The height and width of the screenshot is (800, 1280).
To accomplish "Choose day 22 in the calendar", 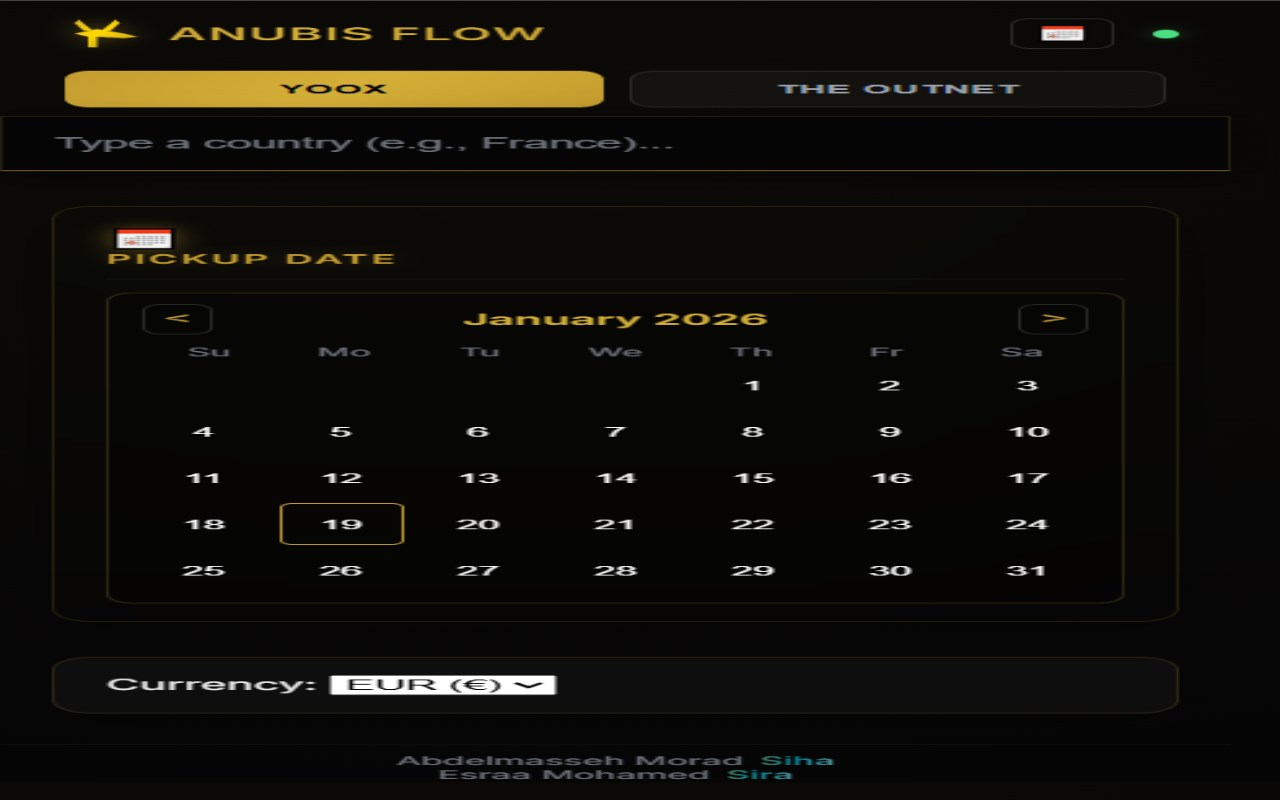I will click(752, 524).
